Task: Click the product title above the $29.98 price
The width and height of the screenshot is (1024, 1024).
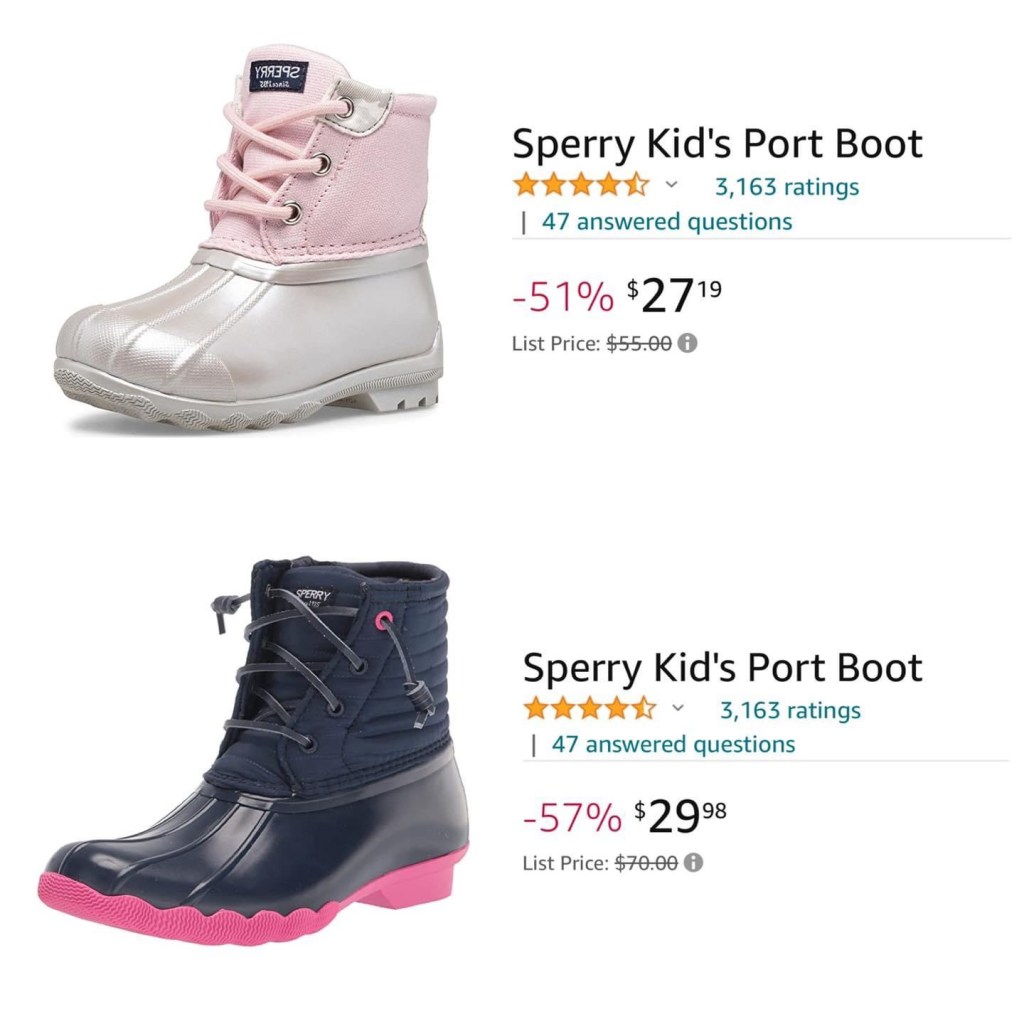Action: (722, 668)
